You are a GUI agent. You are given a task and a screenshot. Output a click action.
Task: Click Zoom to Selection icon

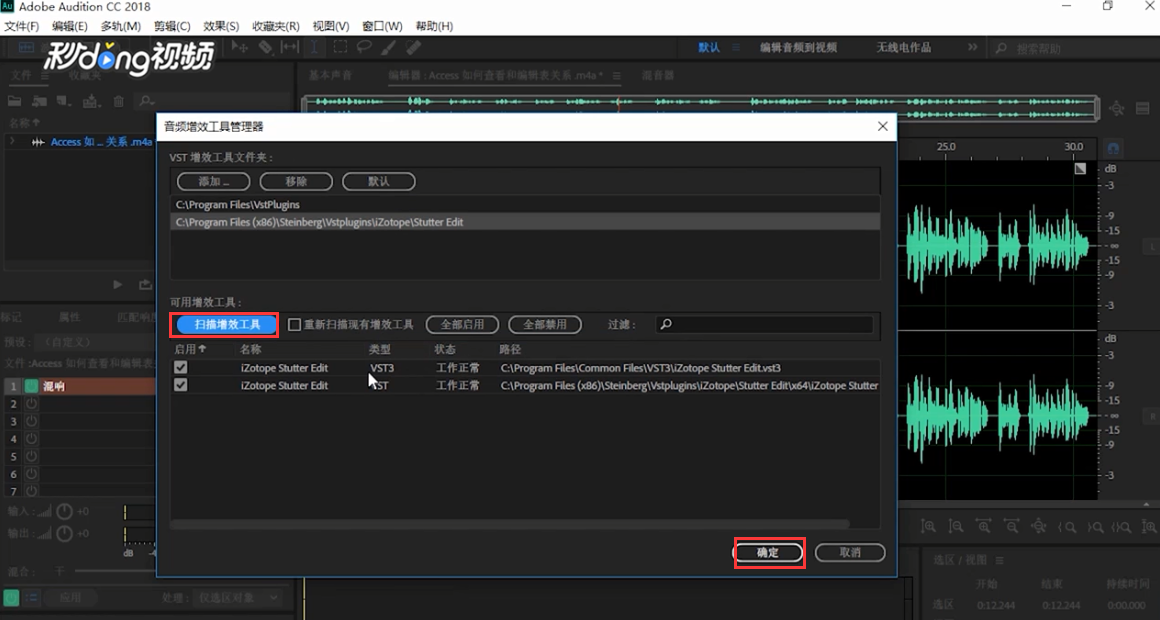click(x=1122, y=527)
